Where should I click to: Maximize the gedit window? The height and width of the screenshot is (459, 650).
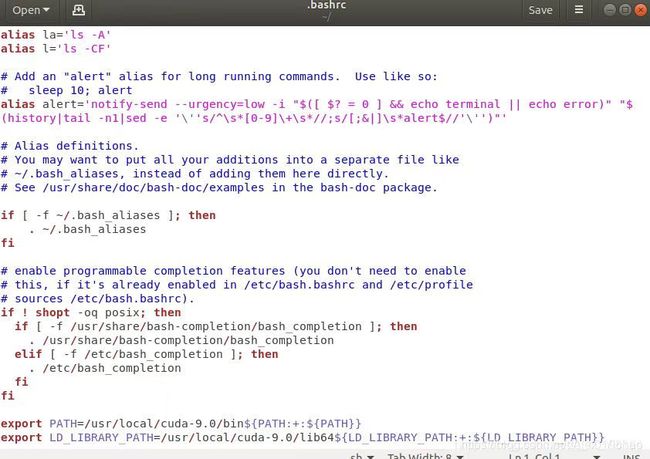click(625, 10)
